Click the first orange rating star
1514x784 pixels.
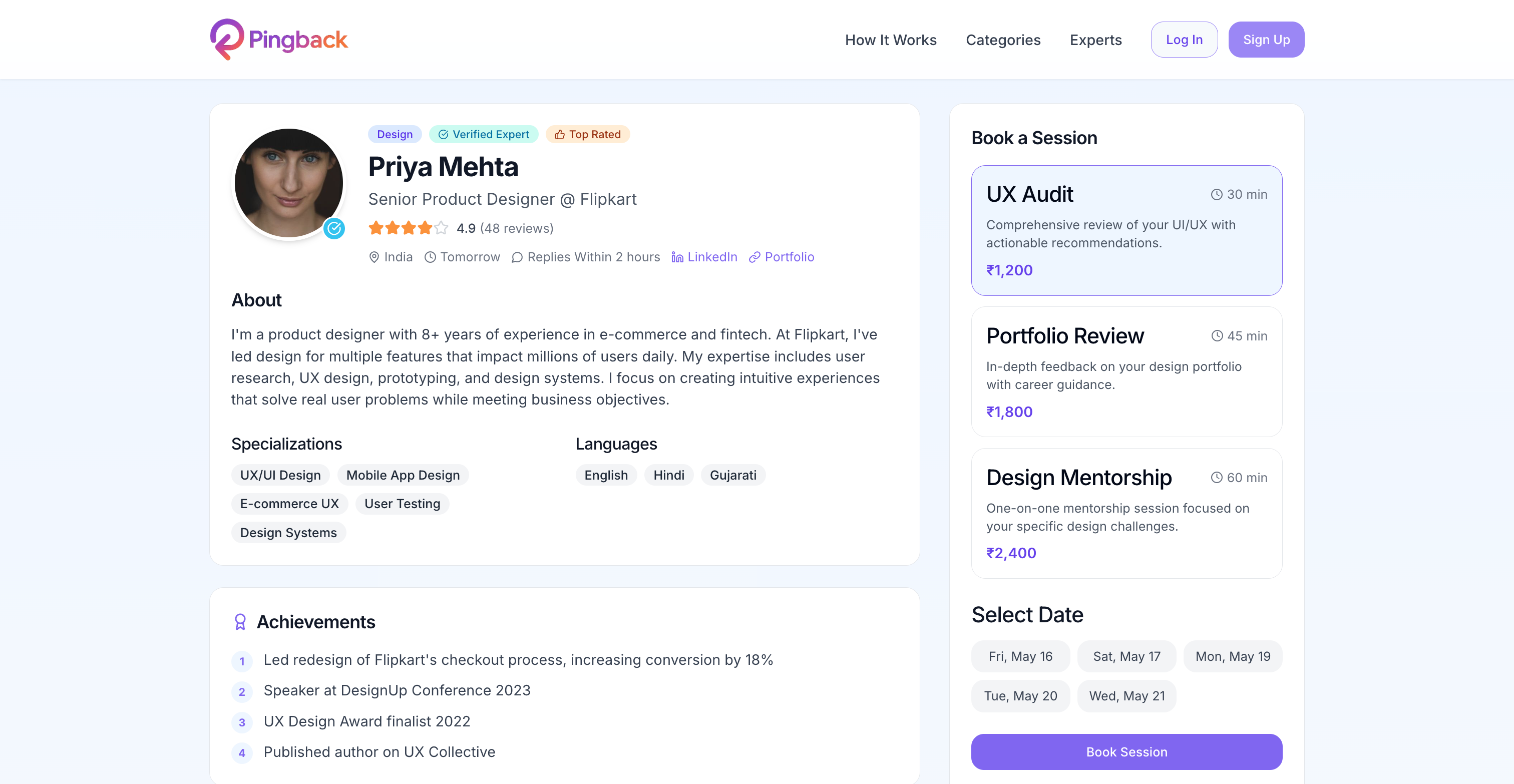point(375,228)
